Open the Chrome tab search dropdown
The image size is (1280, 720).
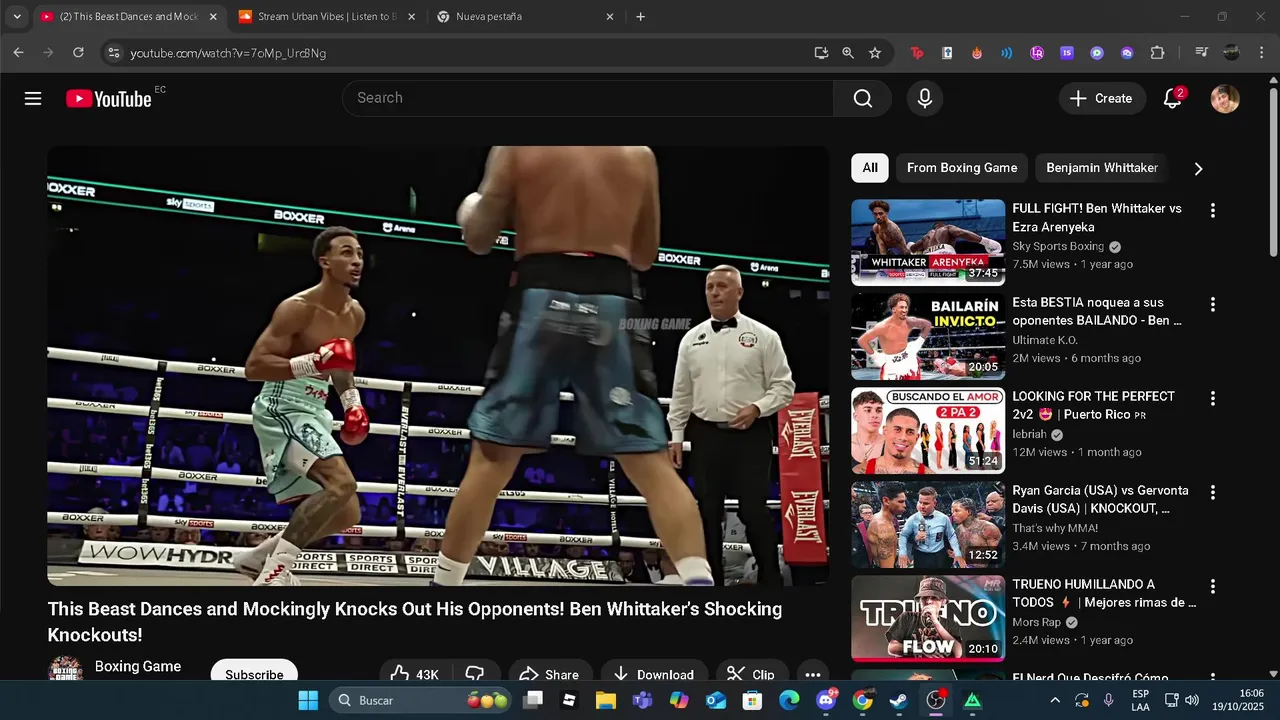(17, 17)
